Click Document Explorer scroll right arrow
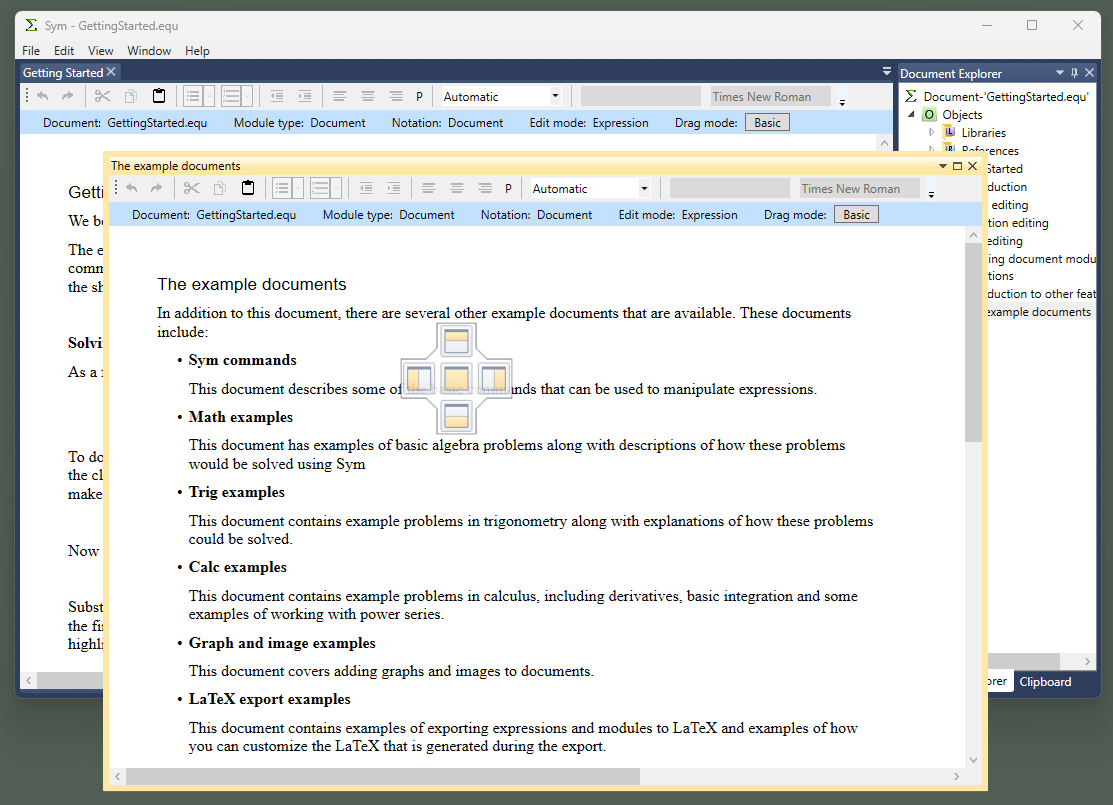 coord(1087,661)
